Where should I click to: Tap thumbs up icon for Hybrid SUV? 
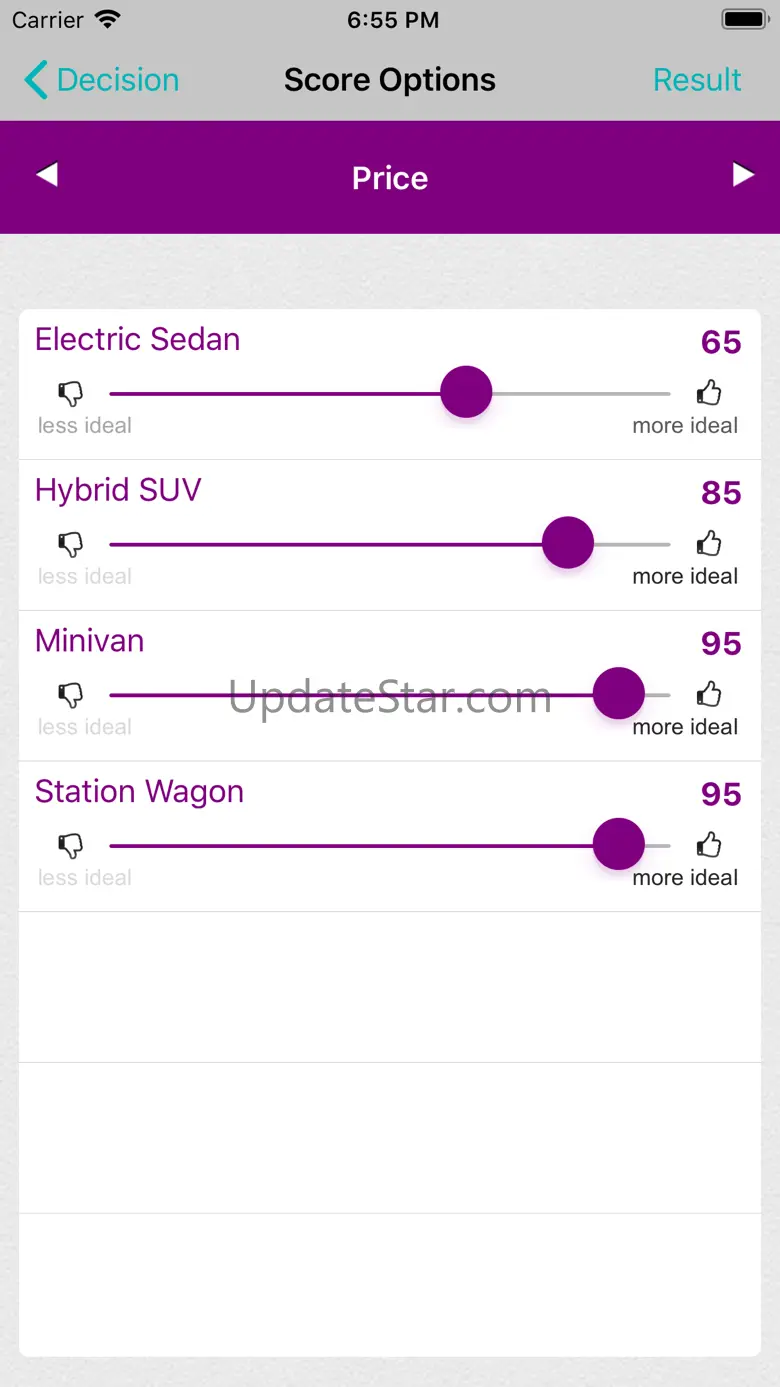coord(709,544)
